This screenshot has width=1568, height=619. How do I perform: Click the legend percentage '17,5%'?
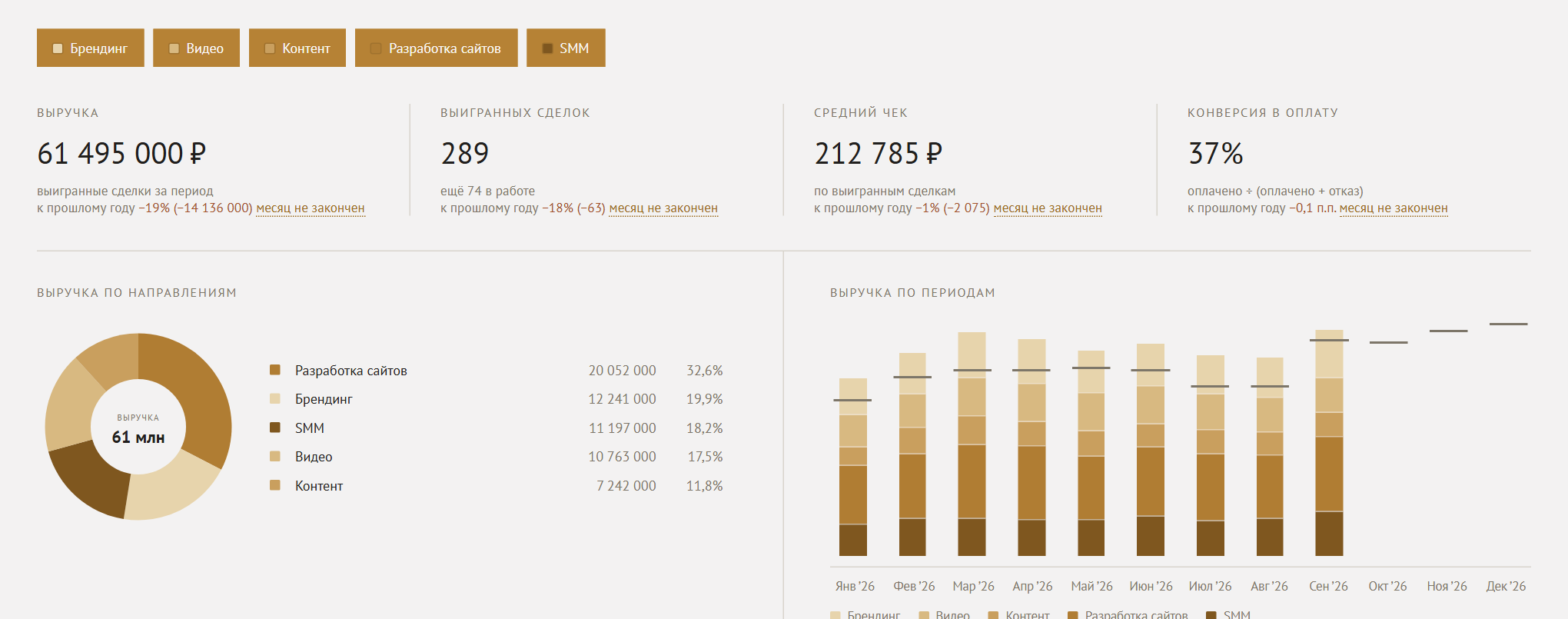pyautogui.click(x=706, y=457)
